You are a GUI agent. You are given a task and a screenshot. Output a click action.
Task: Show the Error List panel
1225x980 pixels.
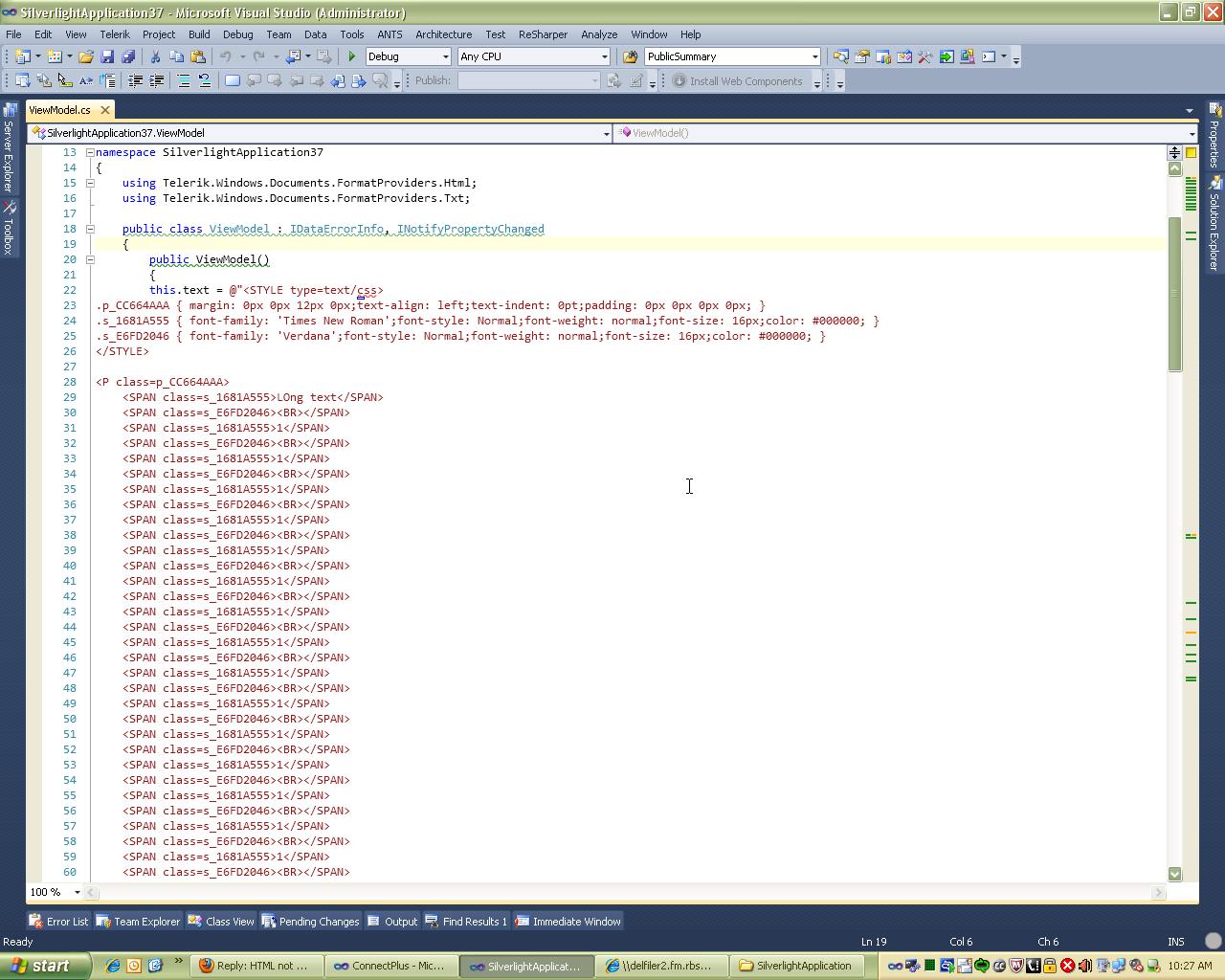click(x=59, y=922)
